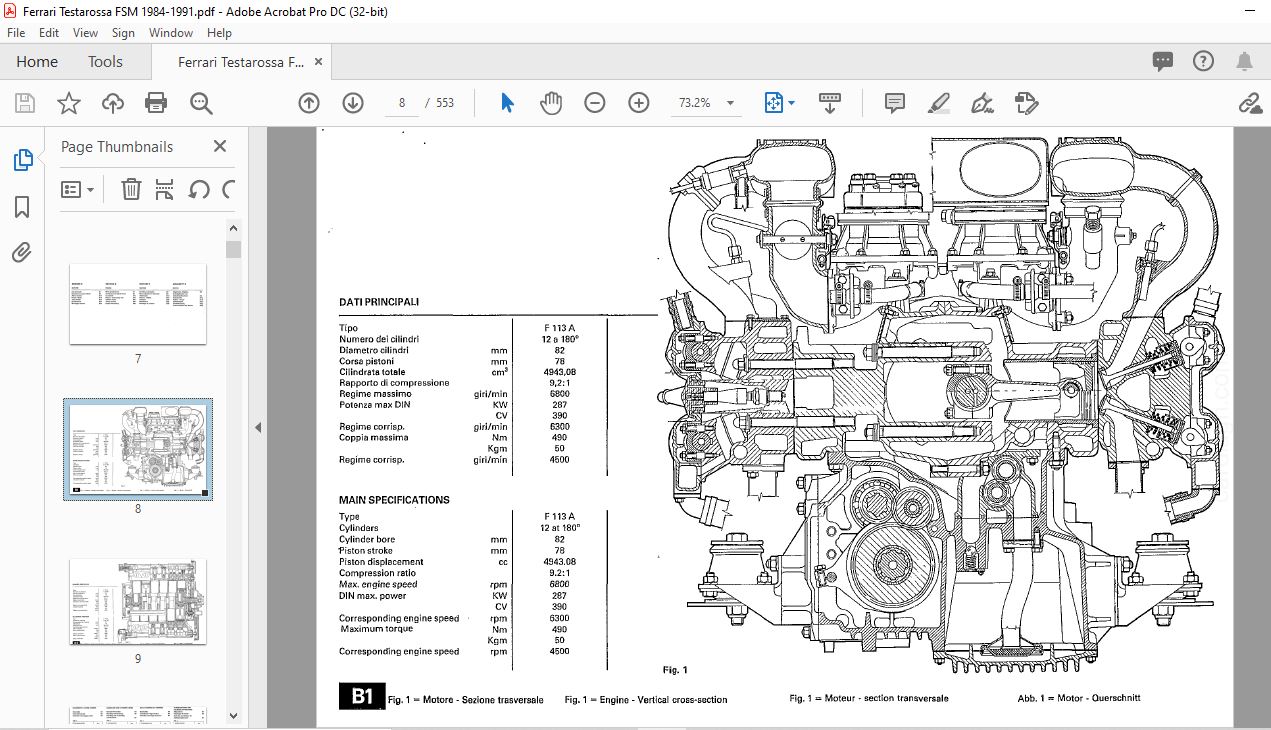Open the Sign menu
The height and width of the screenshot is (730, 1271).
coord(123,33)
